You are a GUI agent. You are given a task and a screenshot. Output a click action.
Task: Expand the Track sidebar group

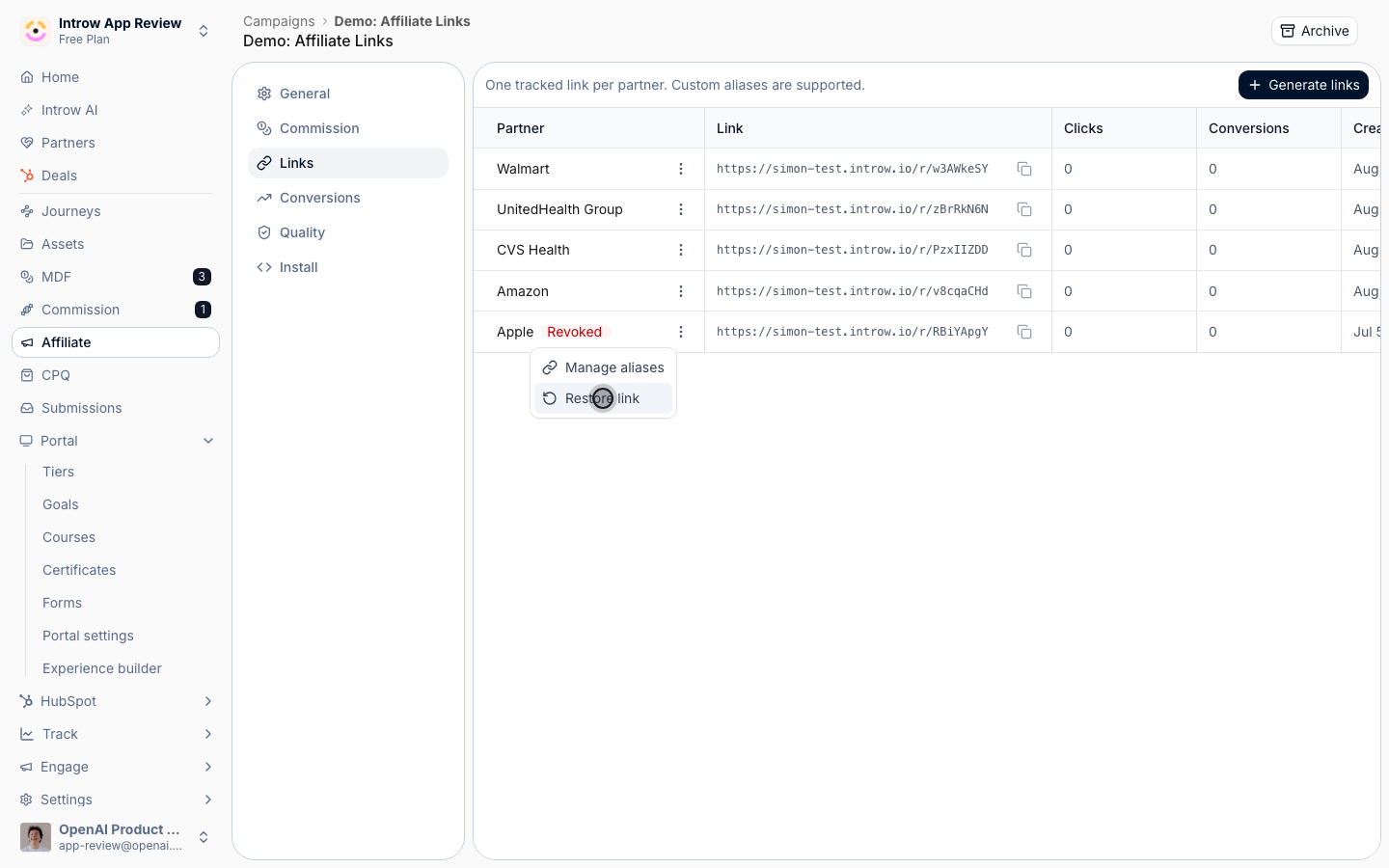[x=208, y=734]
